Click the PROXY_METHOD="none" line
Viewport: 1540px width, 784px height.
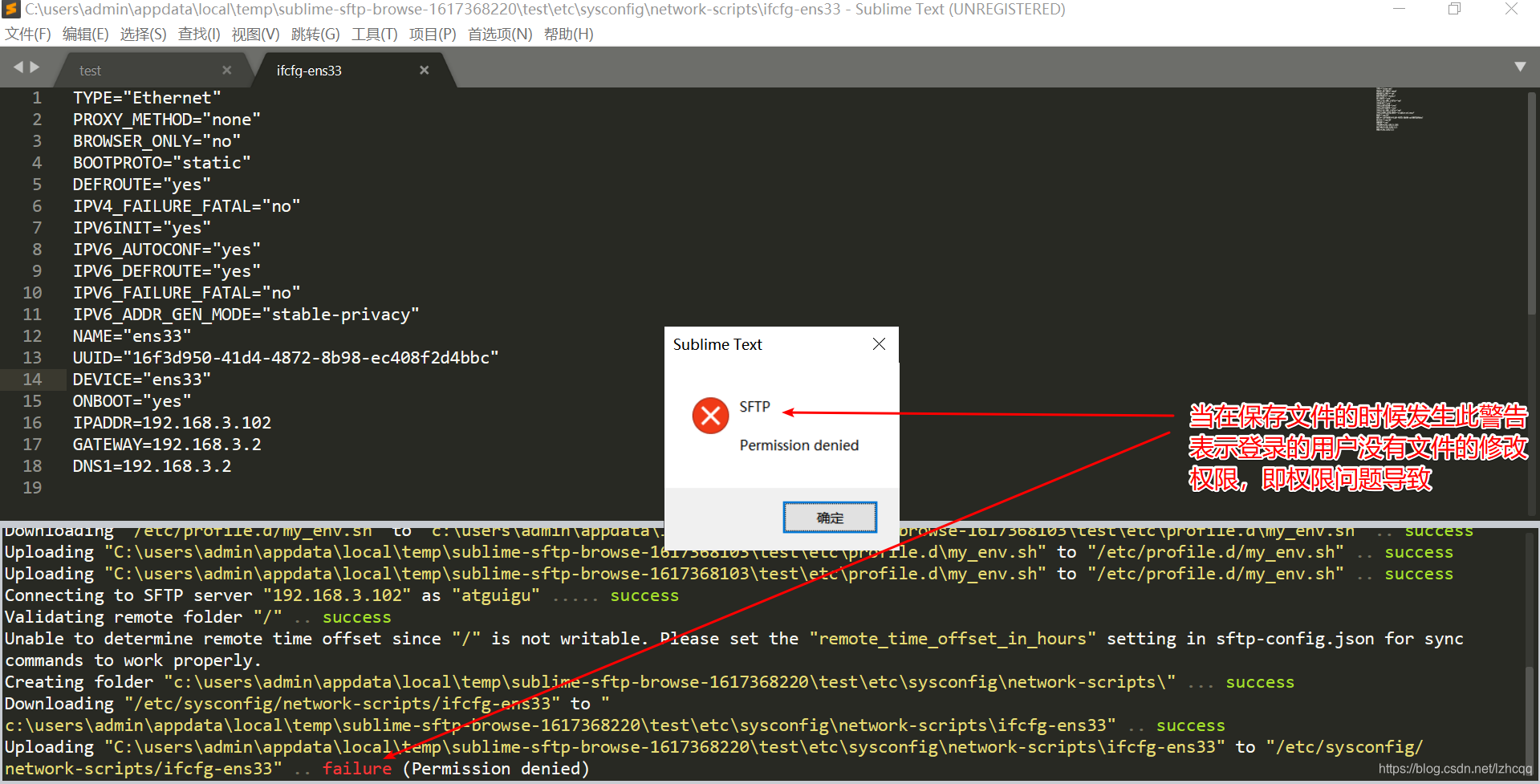[167, 119]
